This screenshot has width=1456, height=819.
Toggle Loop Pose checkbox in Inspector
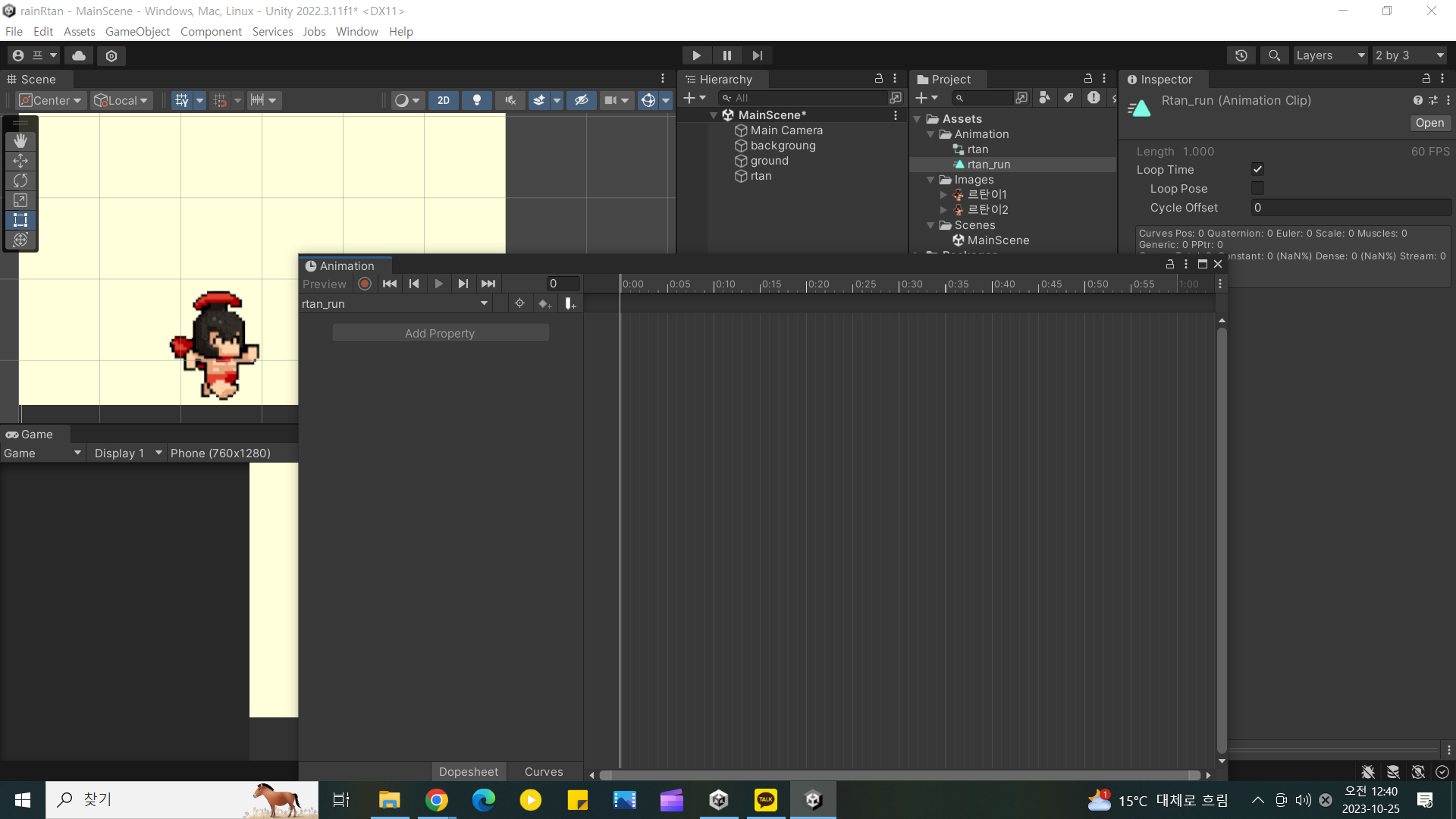(x=1257, y=188)
